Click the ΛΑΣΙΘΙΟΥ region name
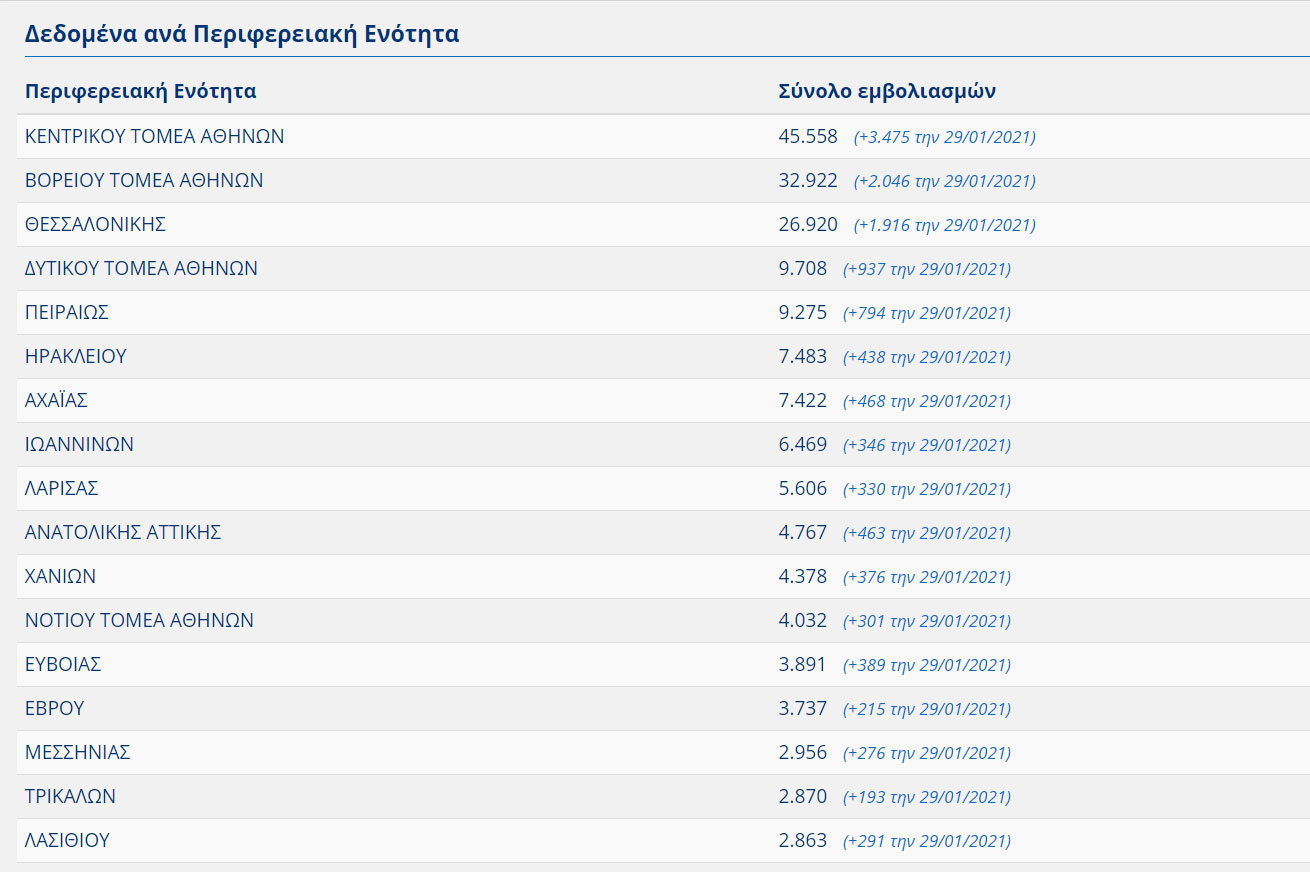1310x872 pixels. pos(67,841)
